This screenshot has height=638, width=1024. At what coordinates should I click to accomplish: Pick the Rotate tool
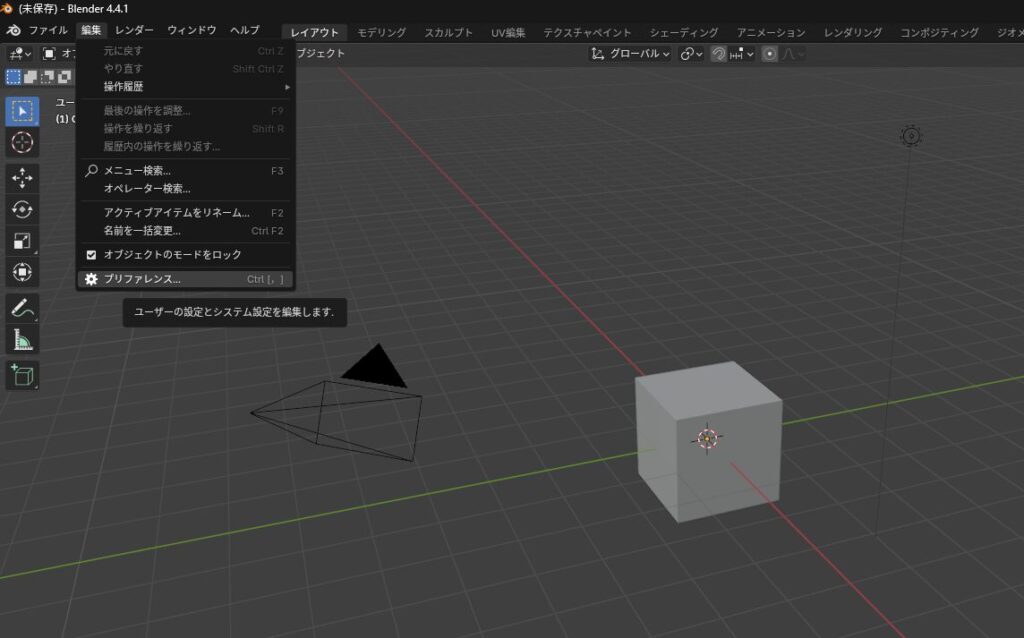tap(22, 209)
